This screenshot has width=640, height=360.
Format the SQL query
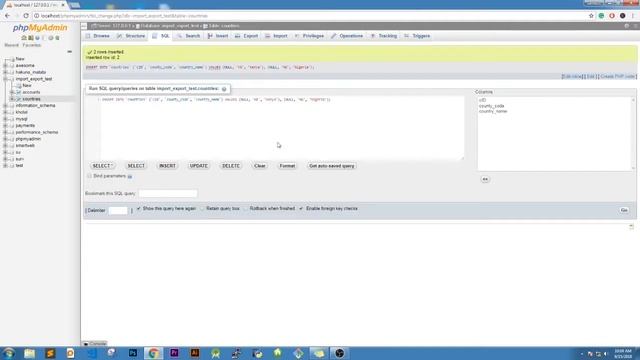coord(287,166)
